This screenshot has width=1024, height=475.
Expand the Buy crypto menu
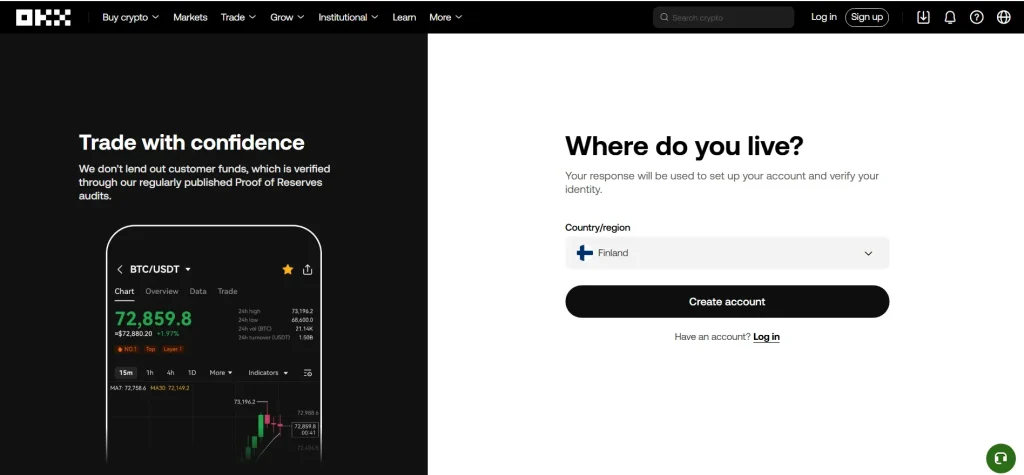(x=130, y=17)
